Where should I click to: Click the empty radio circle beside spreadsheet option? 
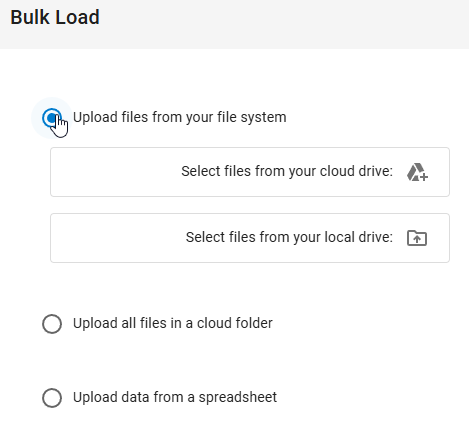pyautogui.click(x=52, y=398)
